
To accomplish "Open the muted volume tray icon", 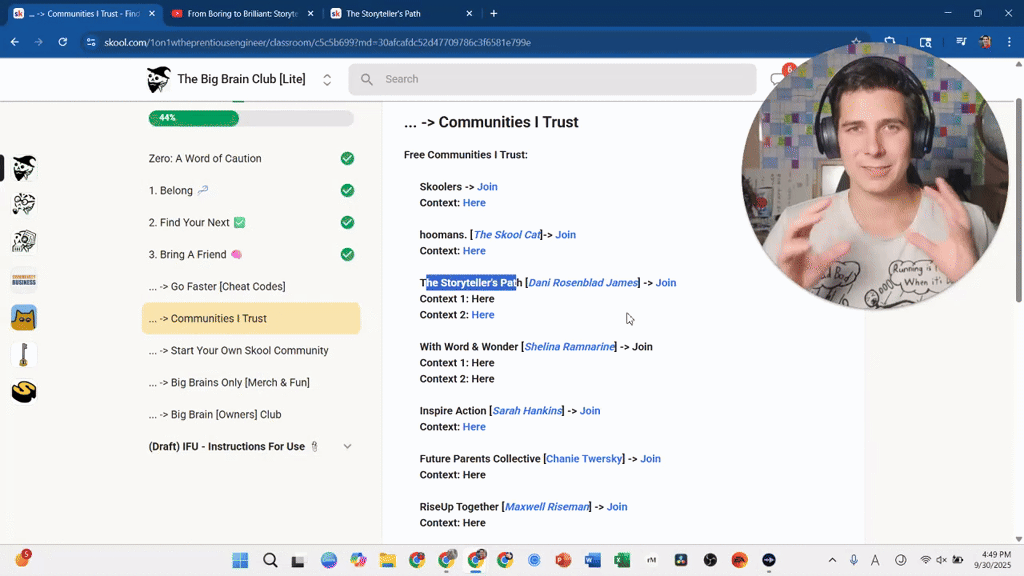I will tap(941, 560).
